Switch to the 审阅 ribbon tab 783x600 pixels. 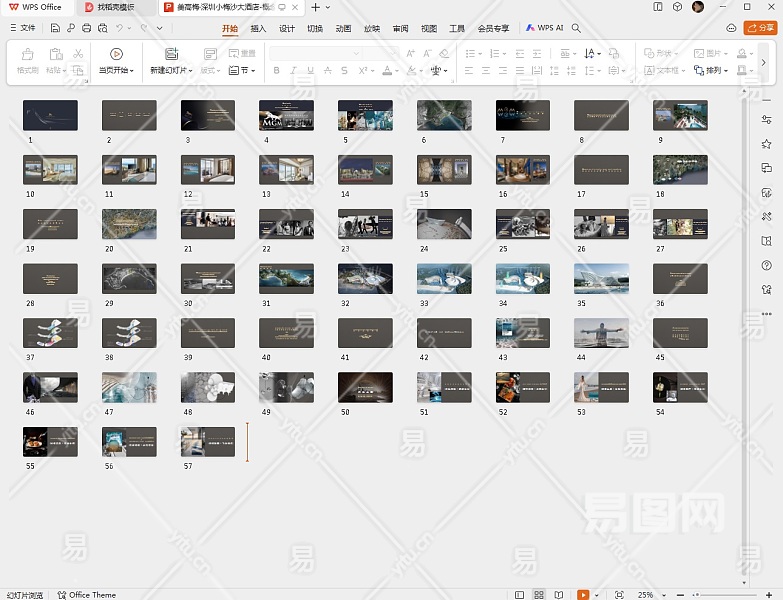point(400,29)
